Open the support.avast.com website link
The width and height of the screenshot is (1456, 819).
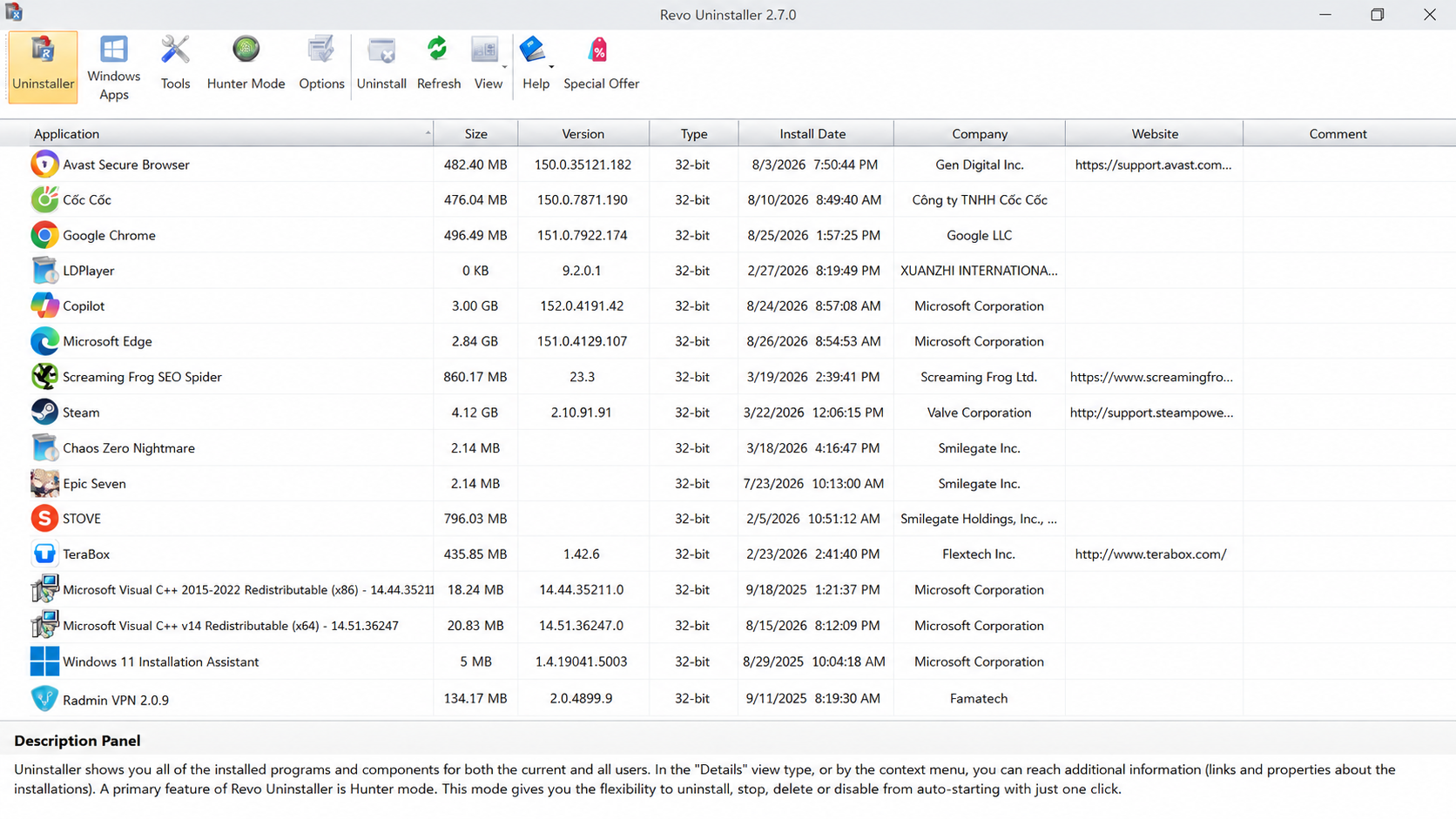1153,164
